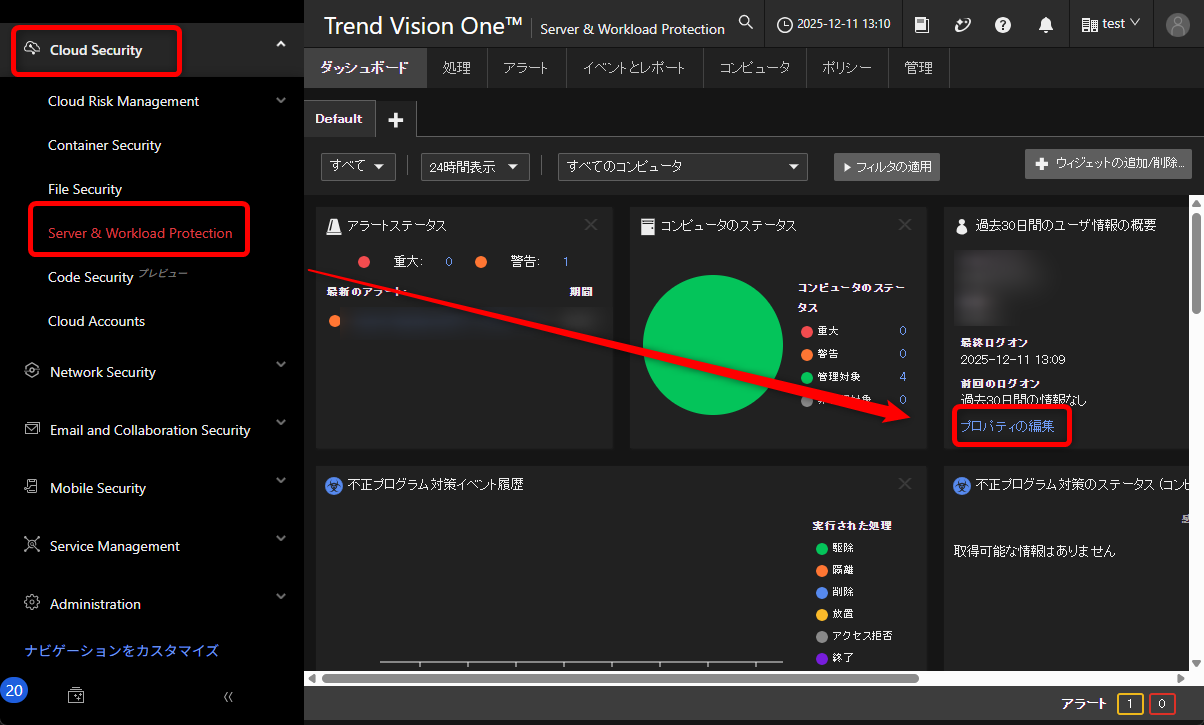The image size is (1204, 725).
Task: Click ナビゲーションをカスタマイズ link
Action: pos(121,650)
